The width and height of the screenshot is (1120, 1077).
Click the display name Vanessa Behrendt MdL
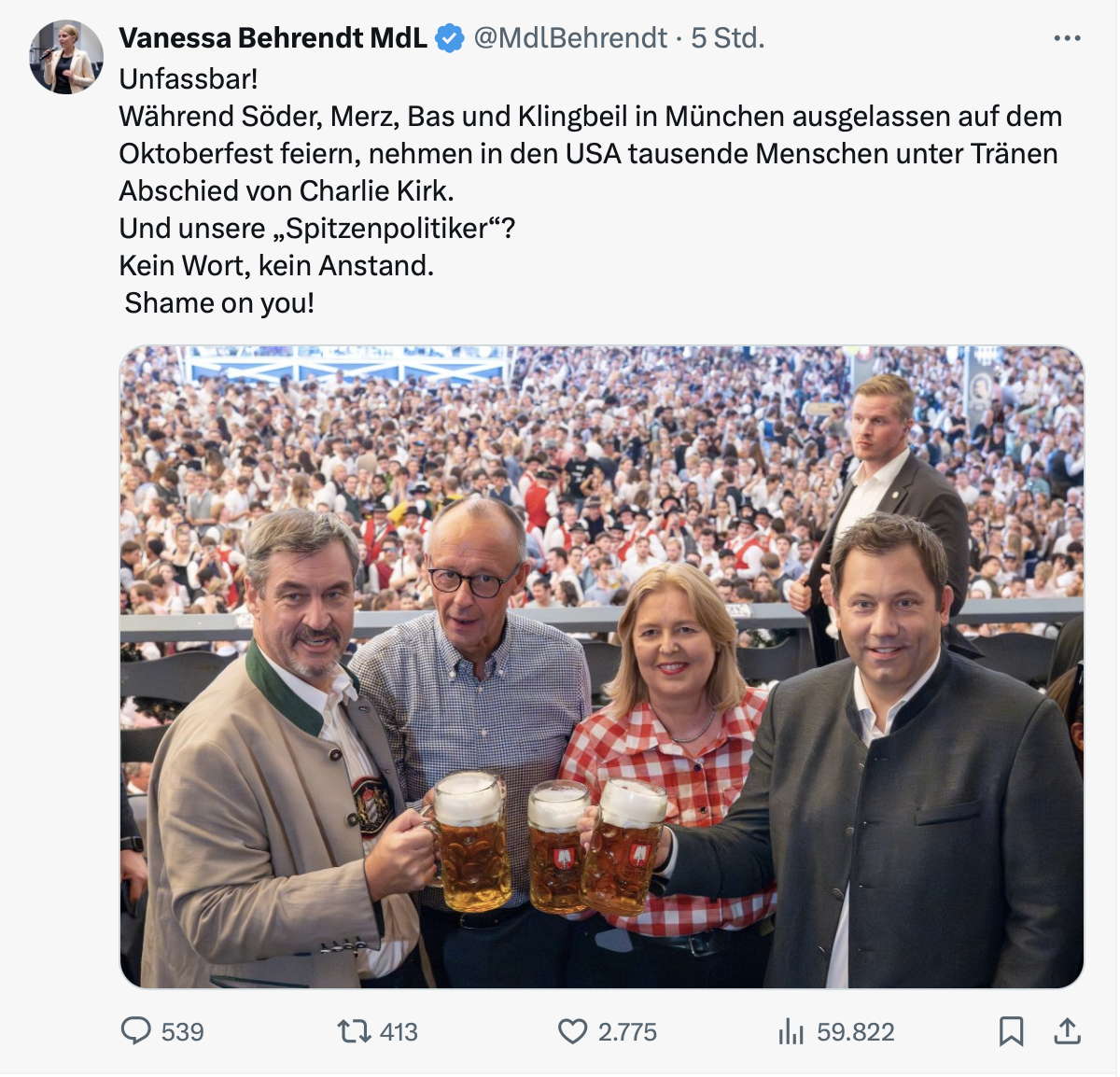click(x=273, y=38)
